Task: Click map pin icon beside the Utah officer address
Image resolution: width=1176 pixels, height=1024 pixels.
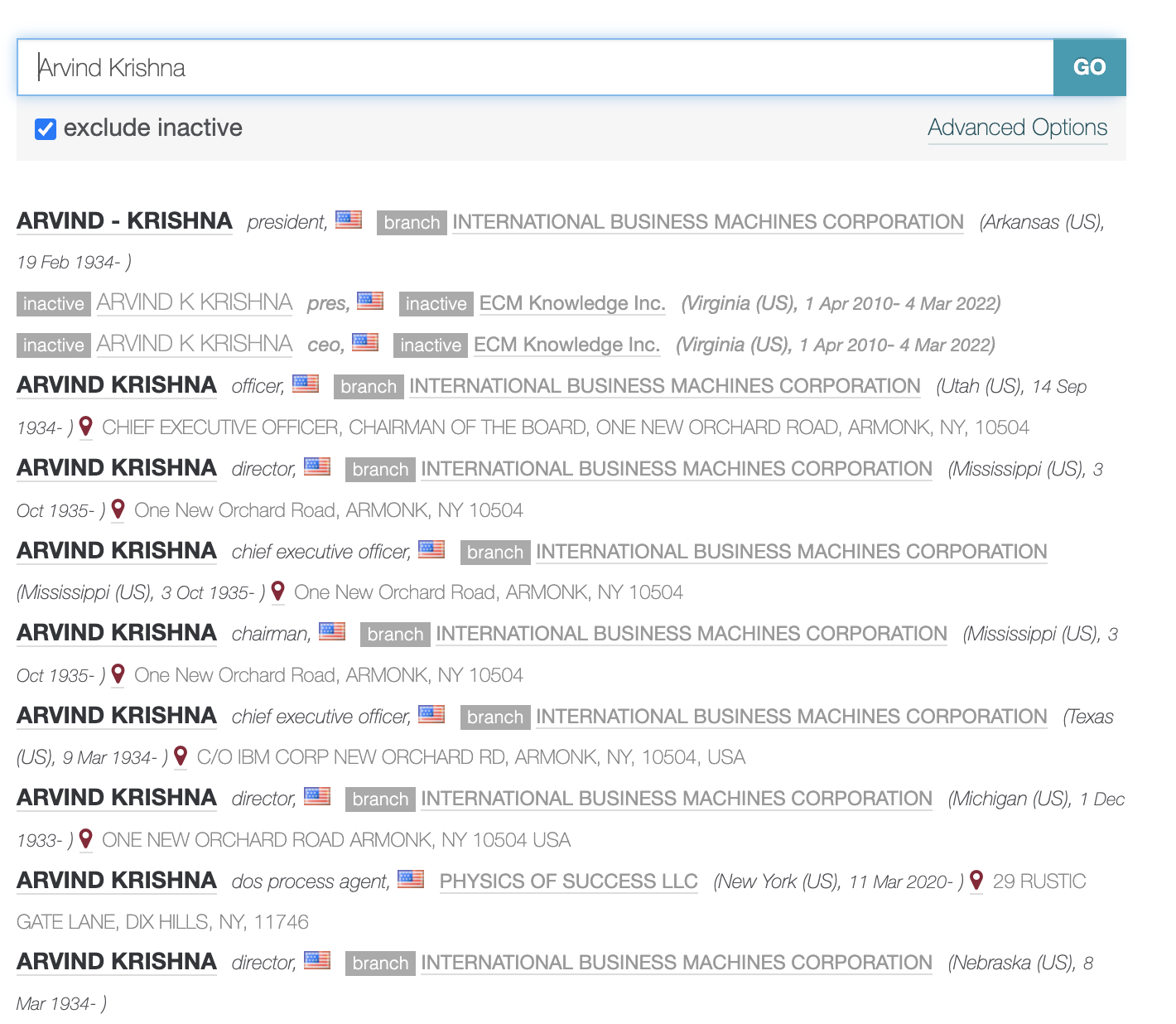Action: [85, 427]
